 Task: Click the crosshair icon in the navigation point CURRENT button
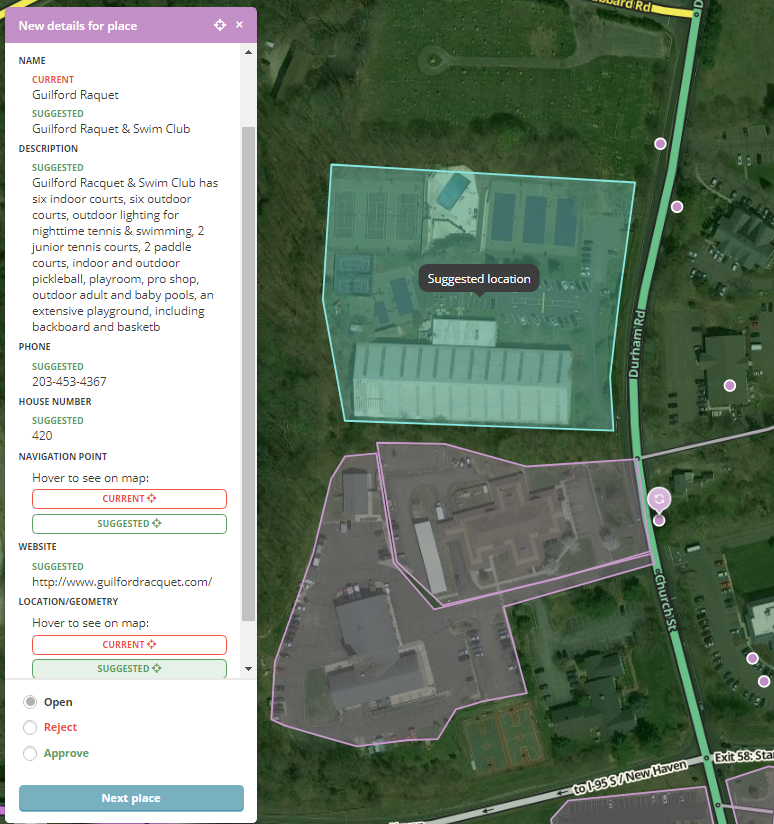pyautogui.click(x=151, y=498)
